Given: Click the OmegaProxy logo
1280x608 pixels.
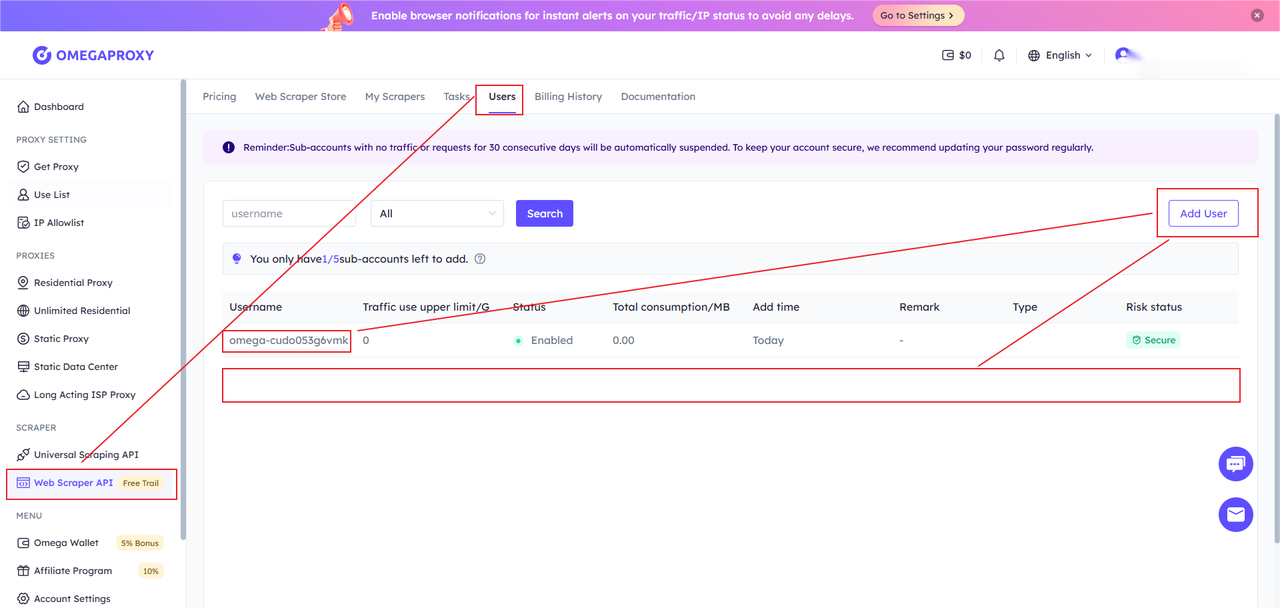Looking at the screenshot, I should tap(93, 55).
